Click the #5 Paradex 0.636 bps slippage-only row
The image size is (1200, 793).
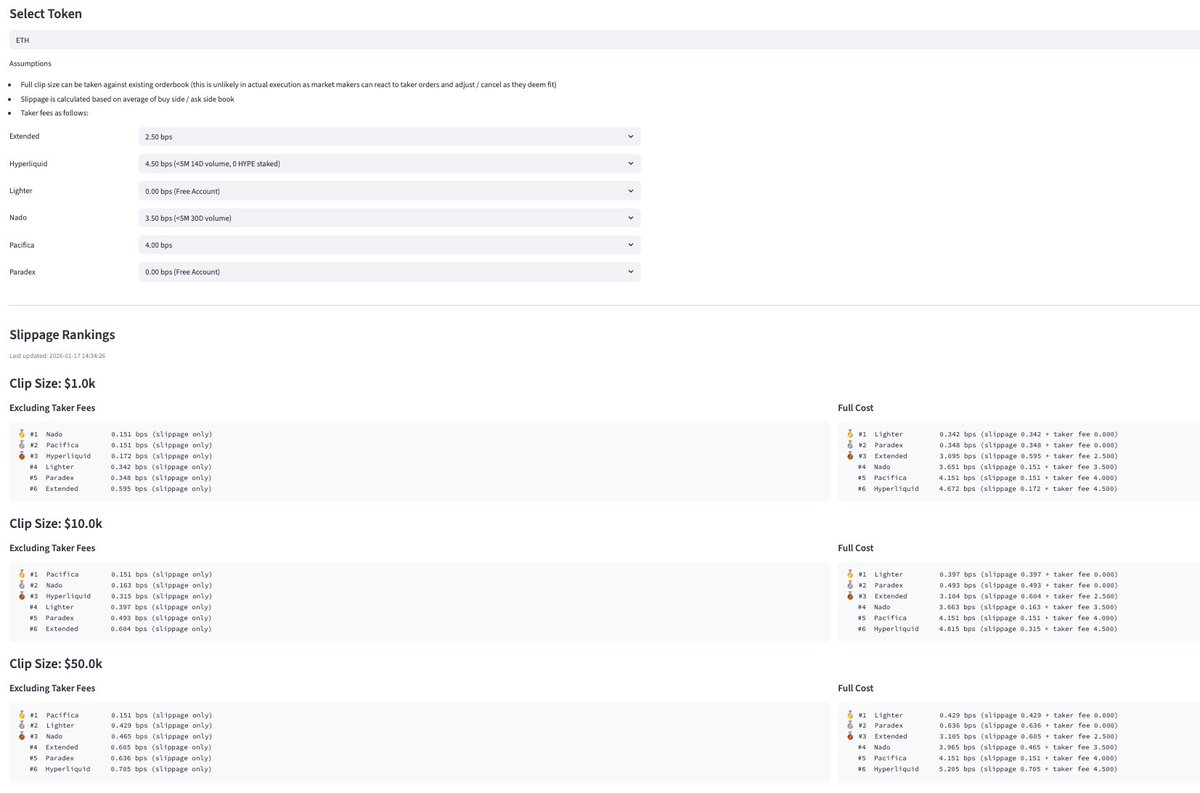point(121,759)
